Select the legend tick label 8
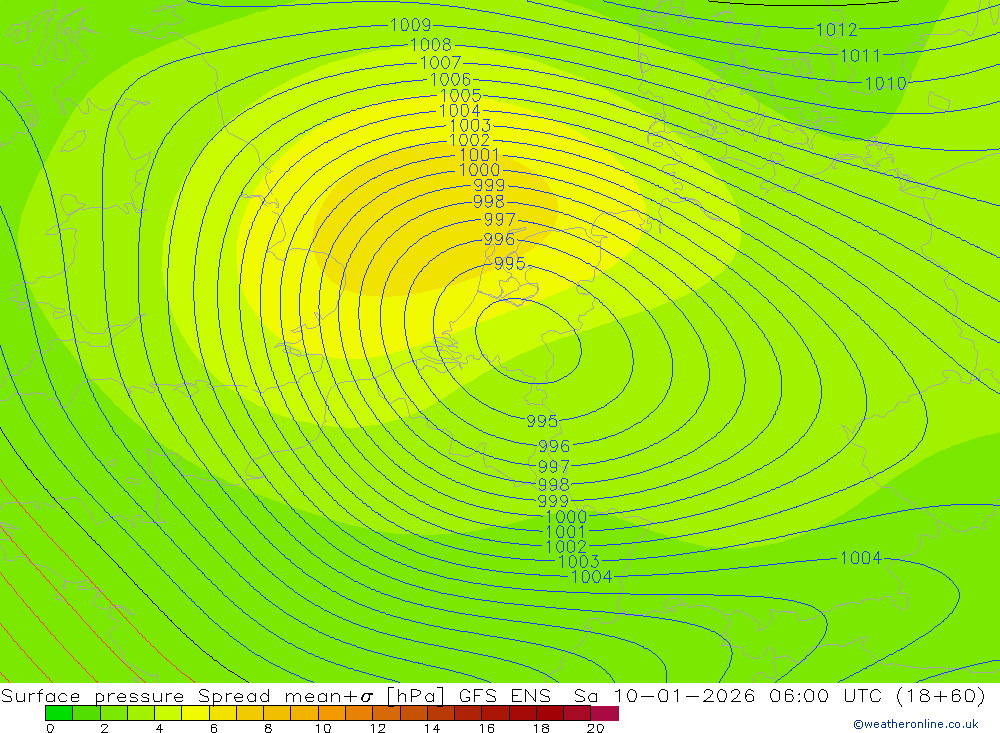The width and height of the screenshot is (1000, 733). [268, 728]
